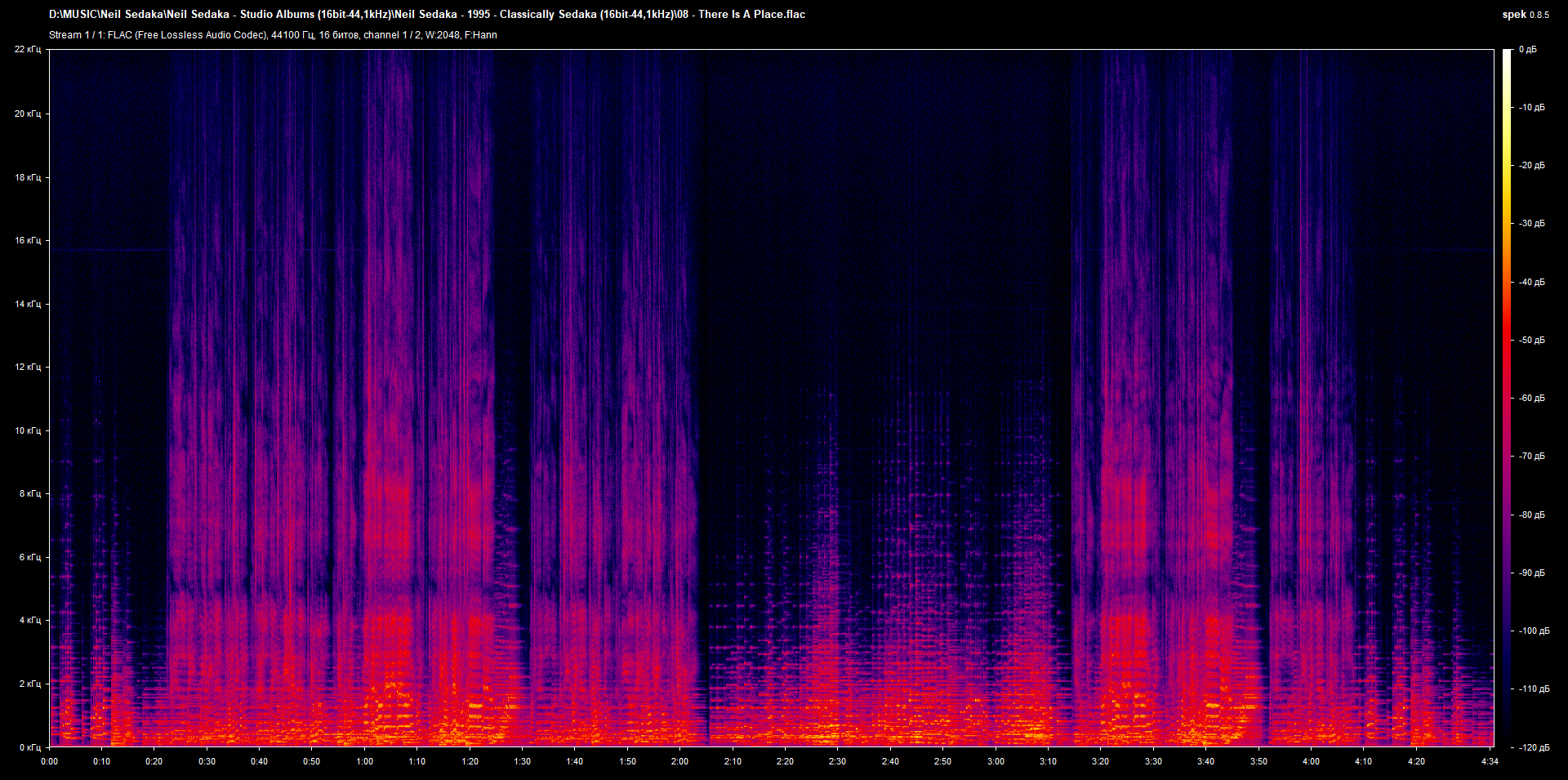Click the '-60 дБ' level scale label

point(1532,399)
